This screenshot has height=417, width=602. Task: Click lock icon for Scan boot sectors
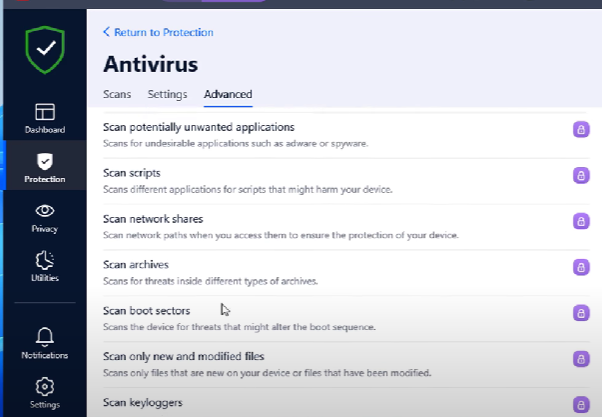(580, 313)
